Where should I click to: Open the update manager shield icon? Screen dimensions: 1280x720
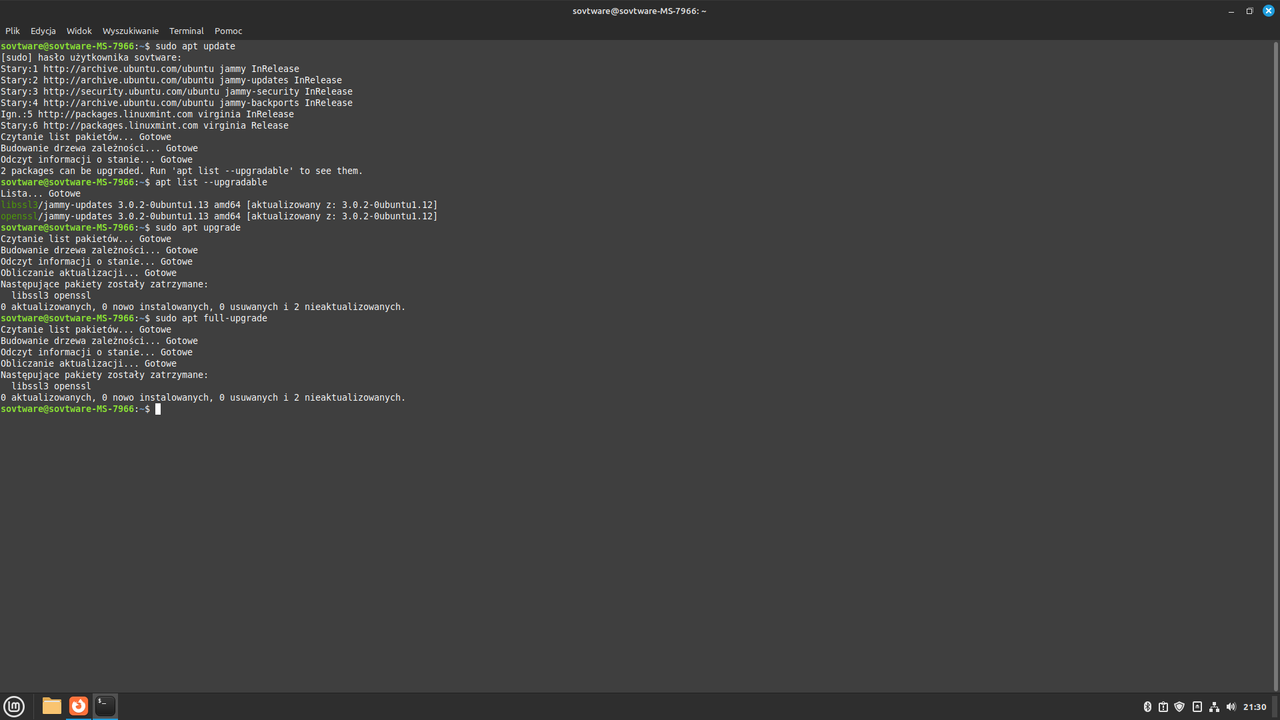pos(1179,707)
